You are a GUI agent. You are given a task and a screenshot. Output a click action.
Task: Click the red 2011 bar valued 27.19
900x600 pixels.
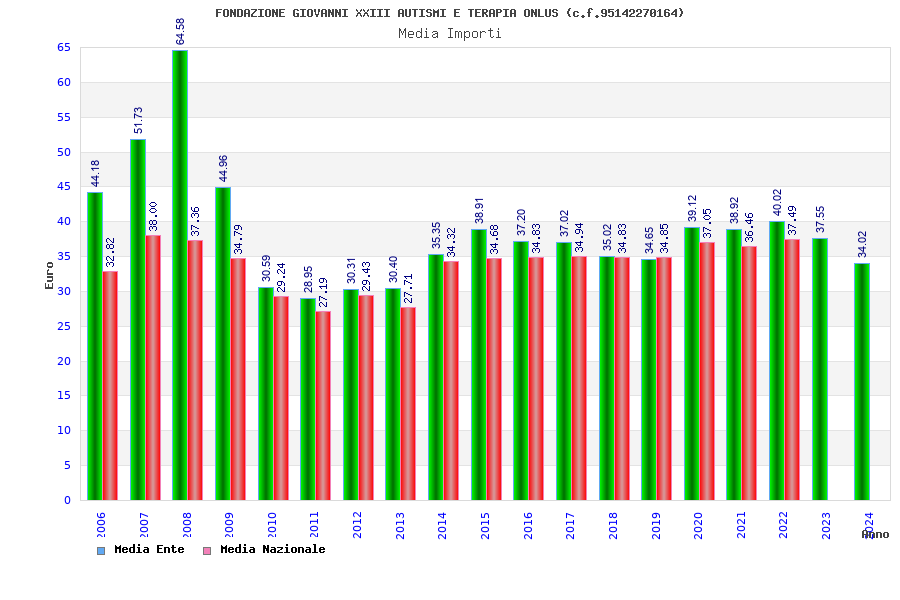coord(323,405)
